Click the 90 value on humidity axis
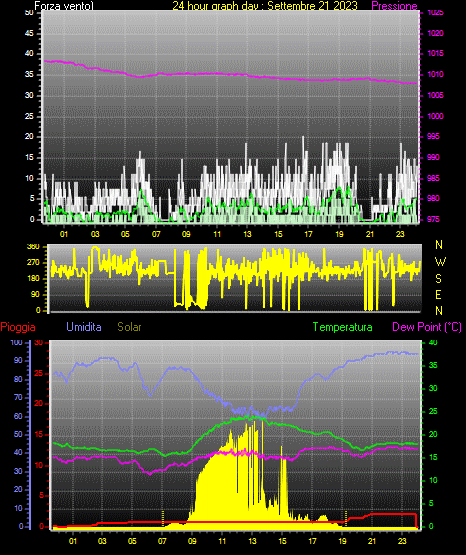Image resolution: width=466 pixels, height=555 pixels. [18, 360]
